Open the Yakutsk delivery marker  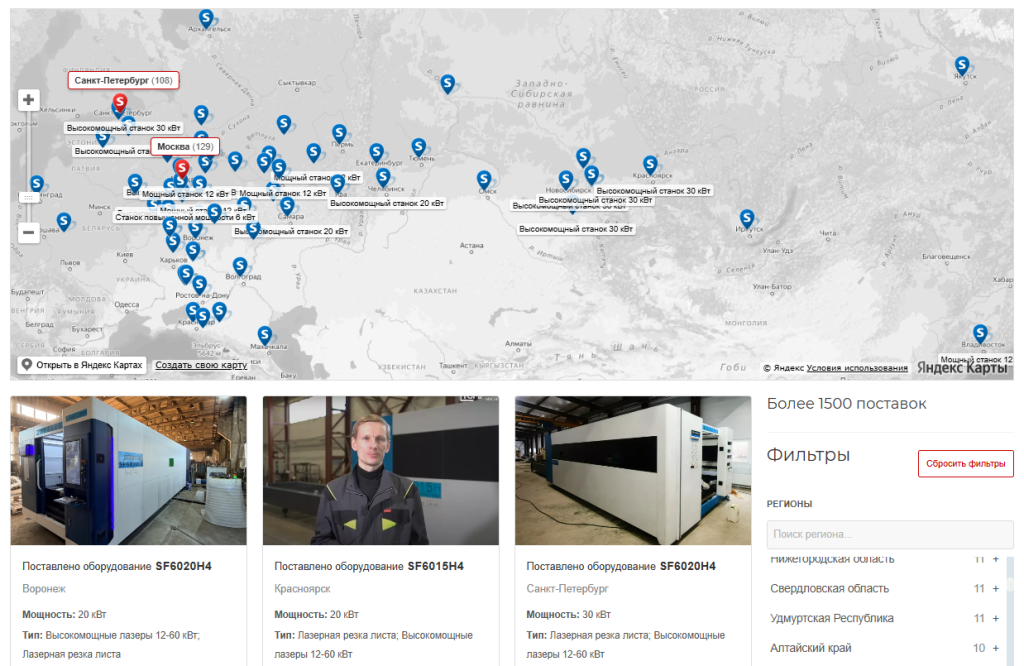pyautogui.click(x=962, y=66)
